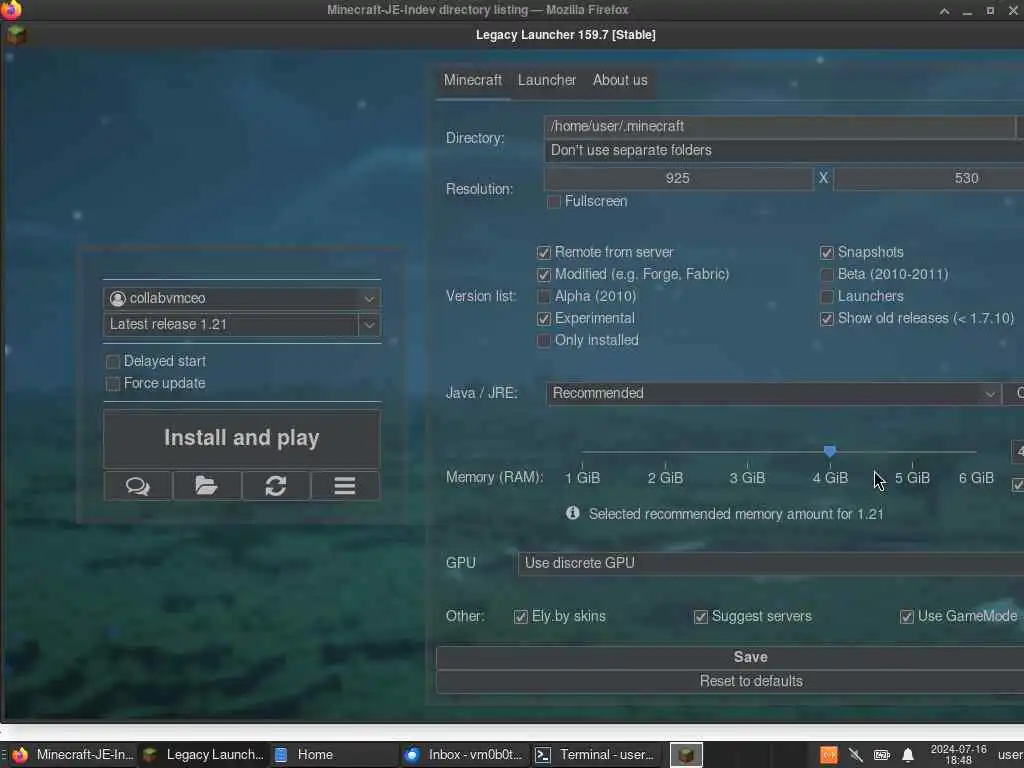Uncheck Show old releases (< 1.7.10)

coord(827,319)
